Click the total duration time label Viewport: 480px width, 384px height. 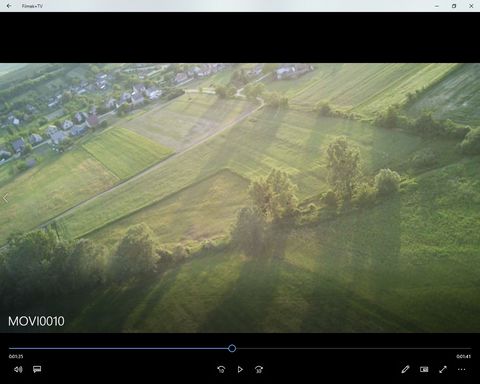click(x=464, y=356)
